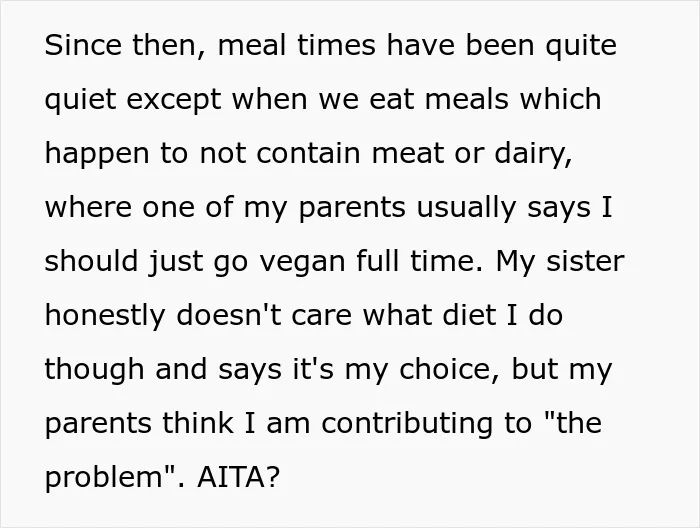Select the word "except" in the paragraph

tap(174, 101)
